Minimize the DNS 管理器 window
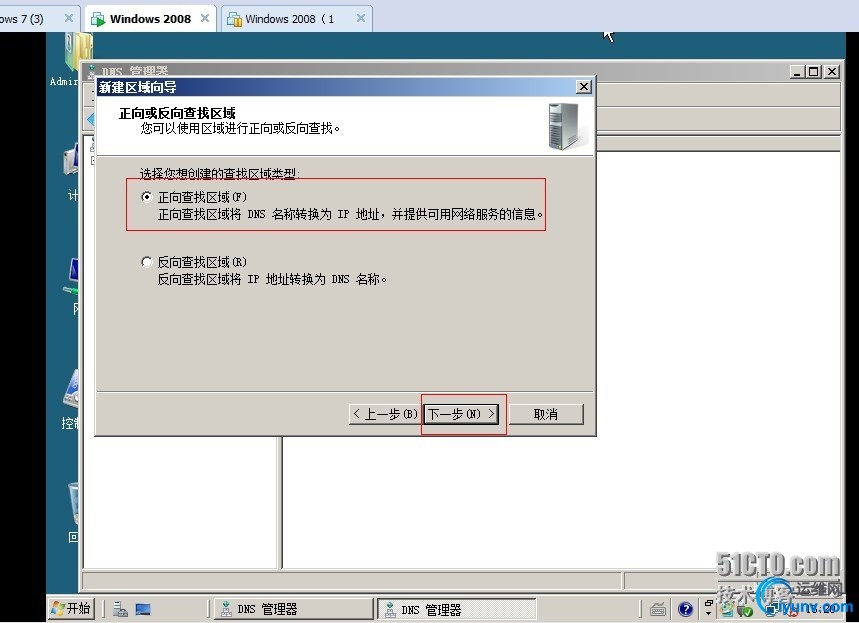 pyautogui.click(x=797, y=72)
